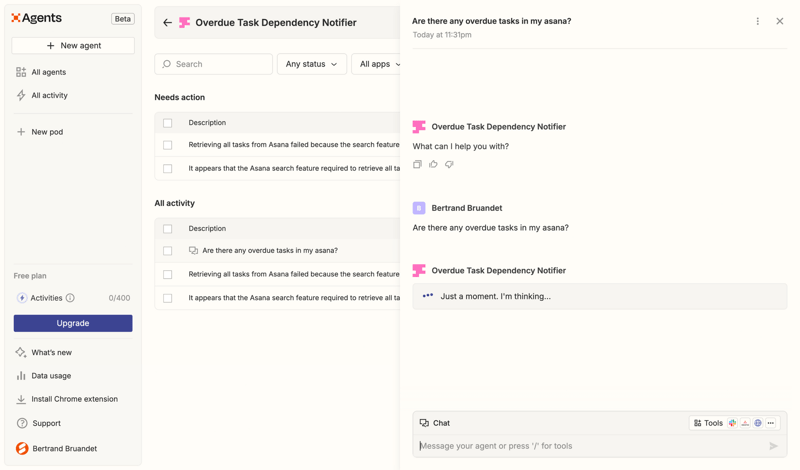Go back with the arrow icon
The image size is (800, 470).
coord(167,22)
